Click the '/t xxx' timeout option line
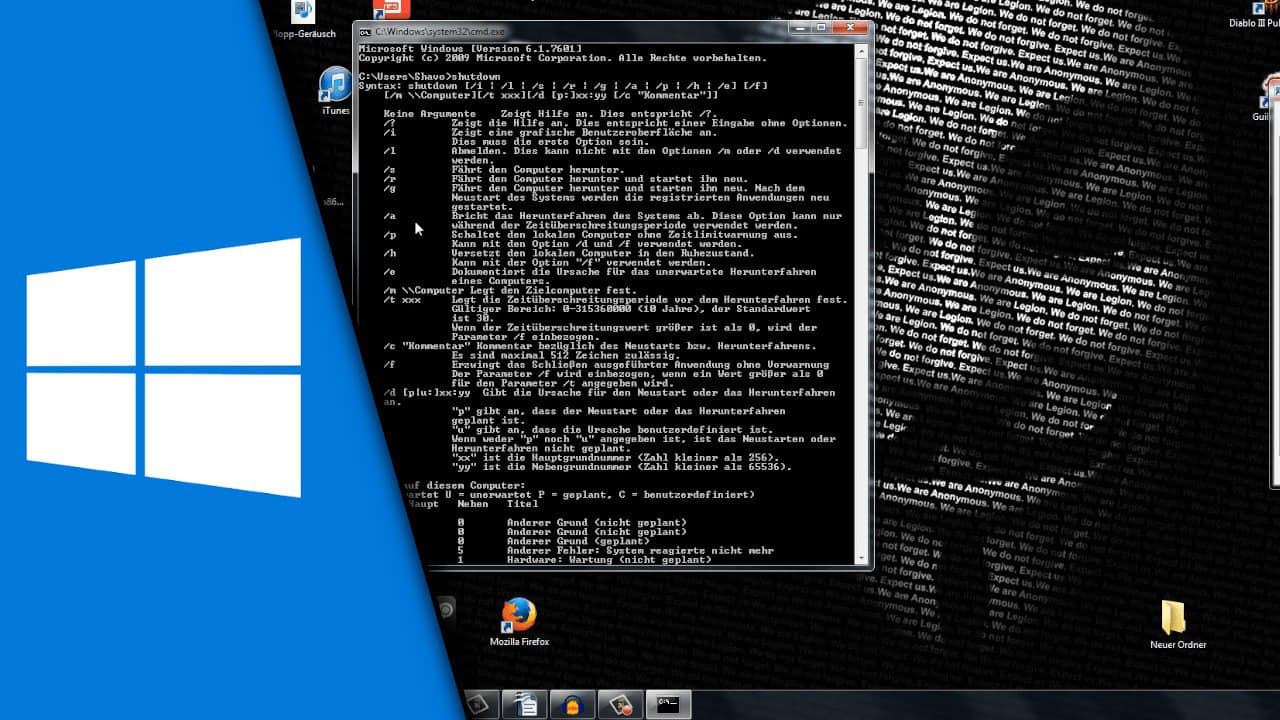Viewport: 1280px width, 720px height. click(615, 300)
